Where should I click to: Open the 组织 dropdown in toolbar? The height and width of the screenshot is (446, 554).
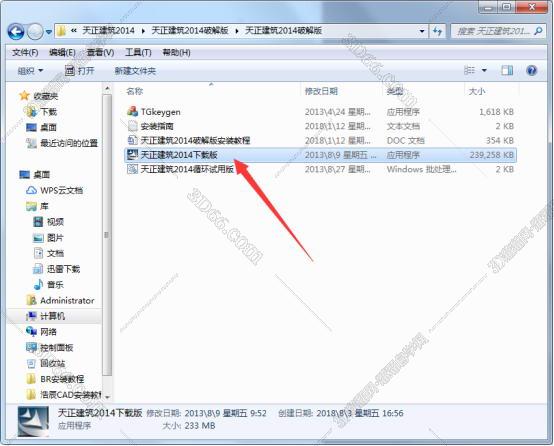[30, 71]
